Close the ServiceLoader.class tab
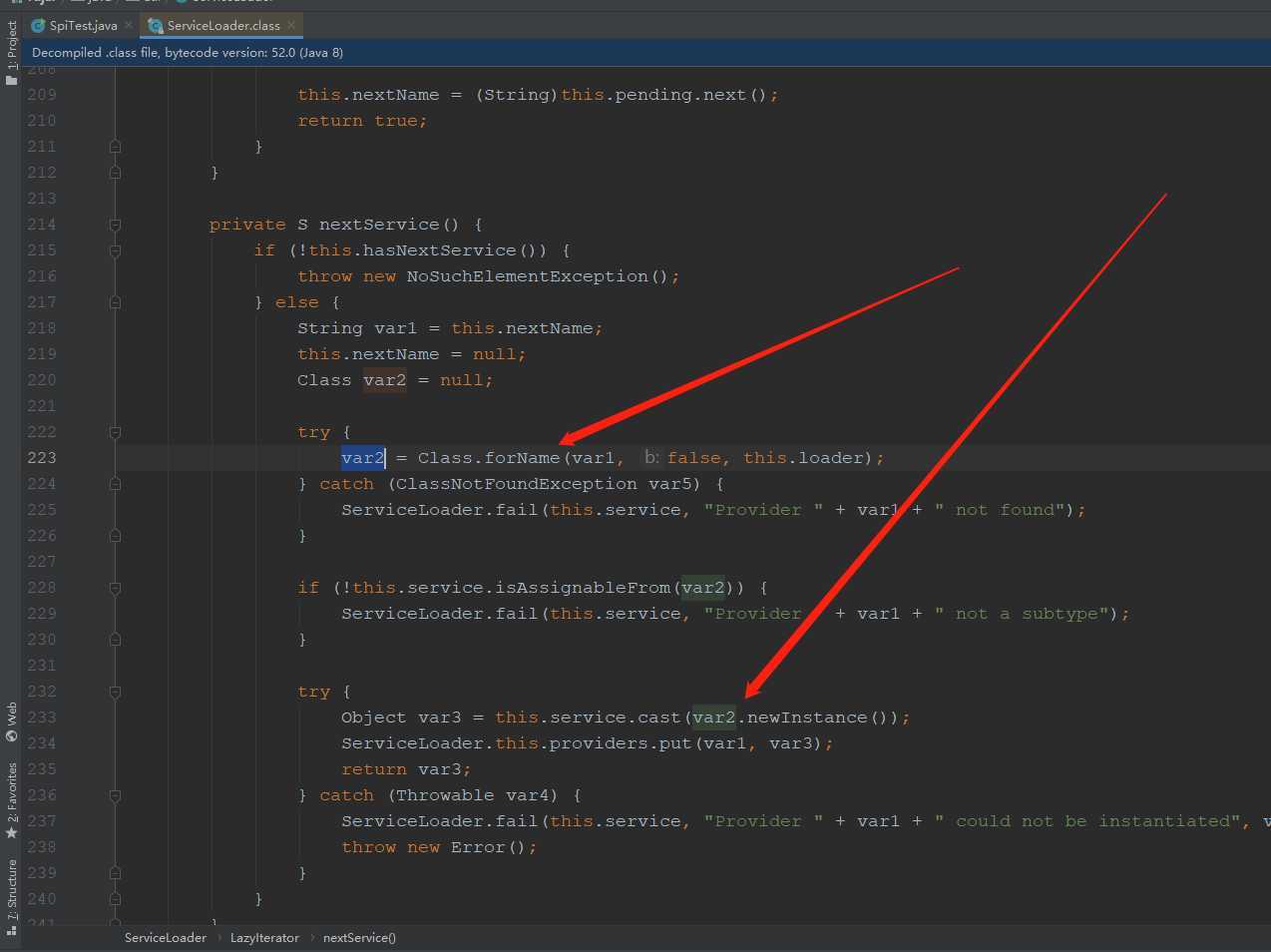The height and width of the screenshot is (952, 1271). (291, 25)
